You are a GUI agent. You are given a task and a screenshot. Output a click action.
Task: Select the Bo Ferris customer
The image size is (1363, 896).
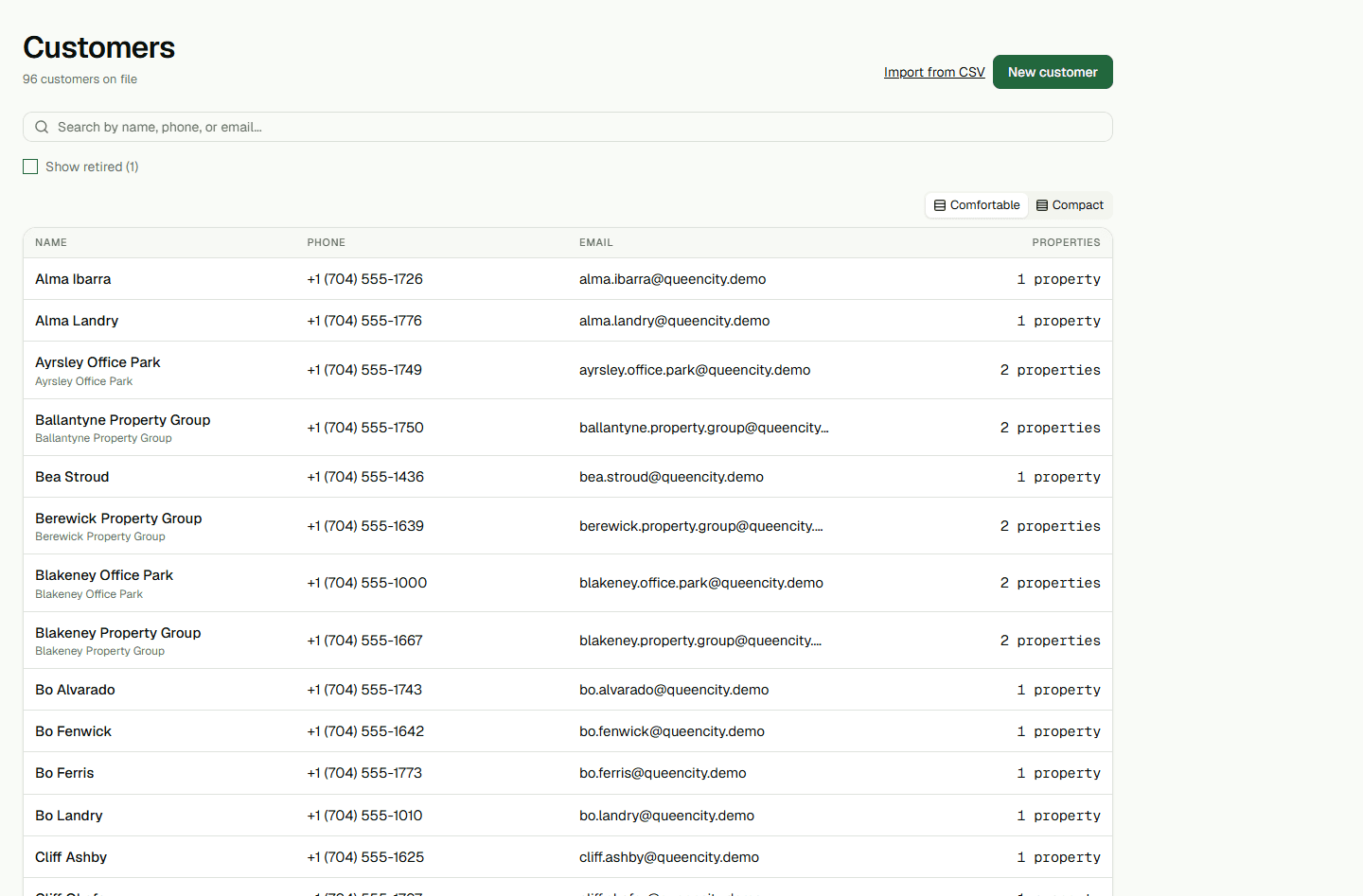click(64, 773)
